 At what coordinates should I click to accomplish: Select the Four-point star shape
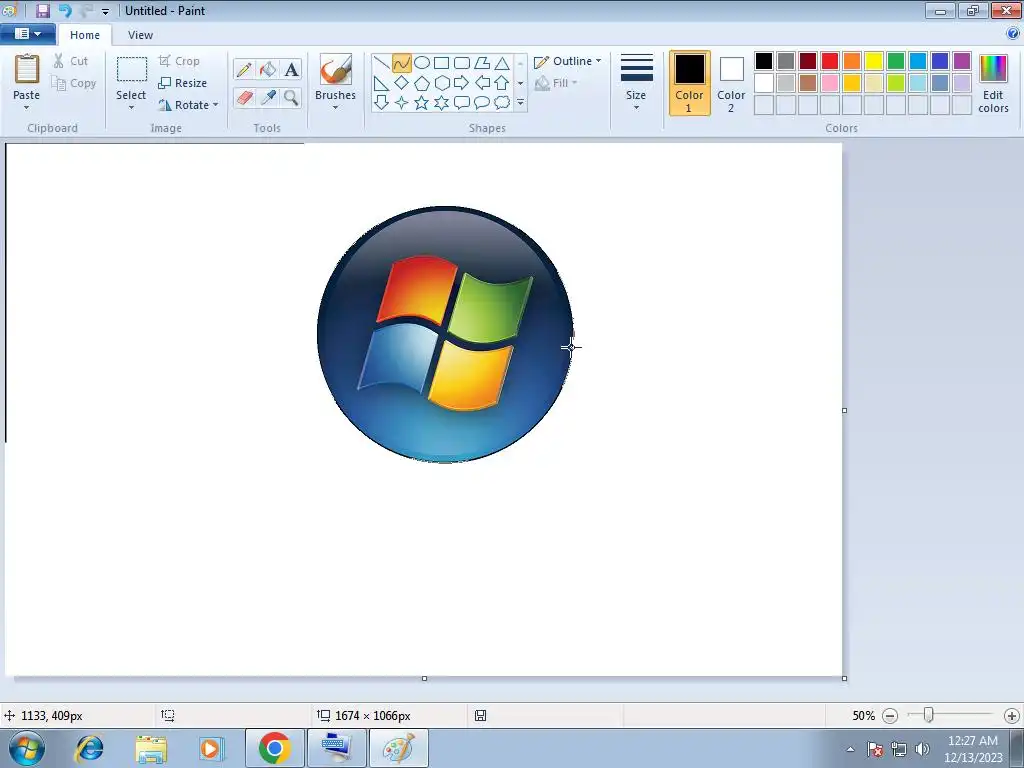pyautogui.click(x=402, y=103)
